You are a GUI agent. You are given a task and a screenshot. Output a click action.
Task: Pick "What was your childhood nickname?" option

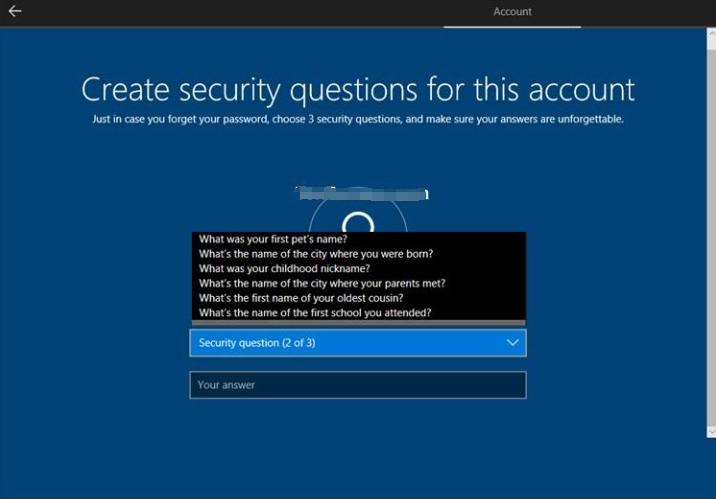pyautogui.click(x=284, y=269)
